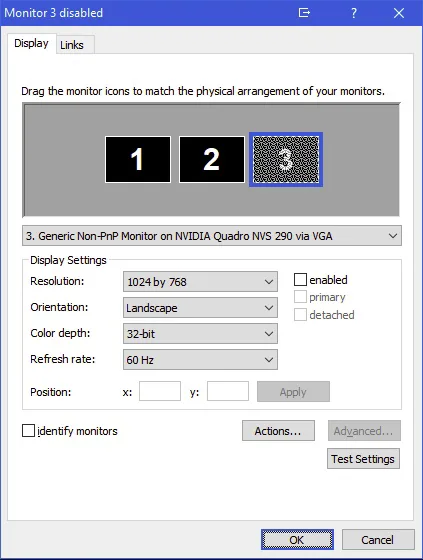Expand the Resolution dropdown
The height and width of the screenshot is (560, 423).
tap(200, 282)
